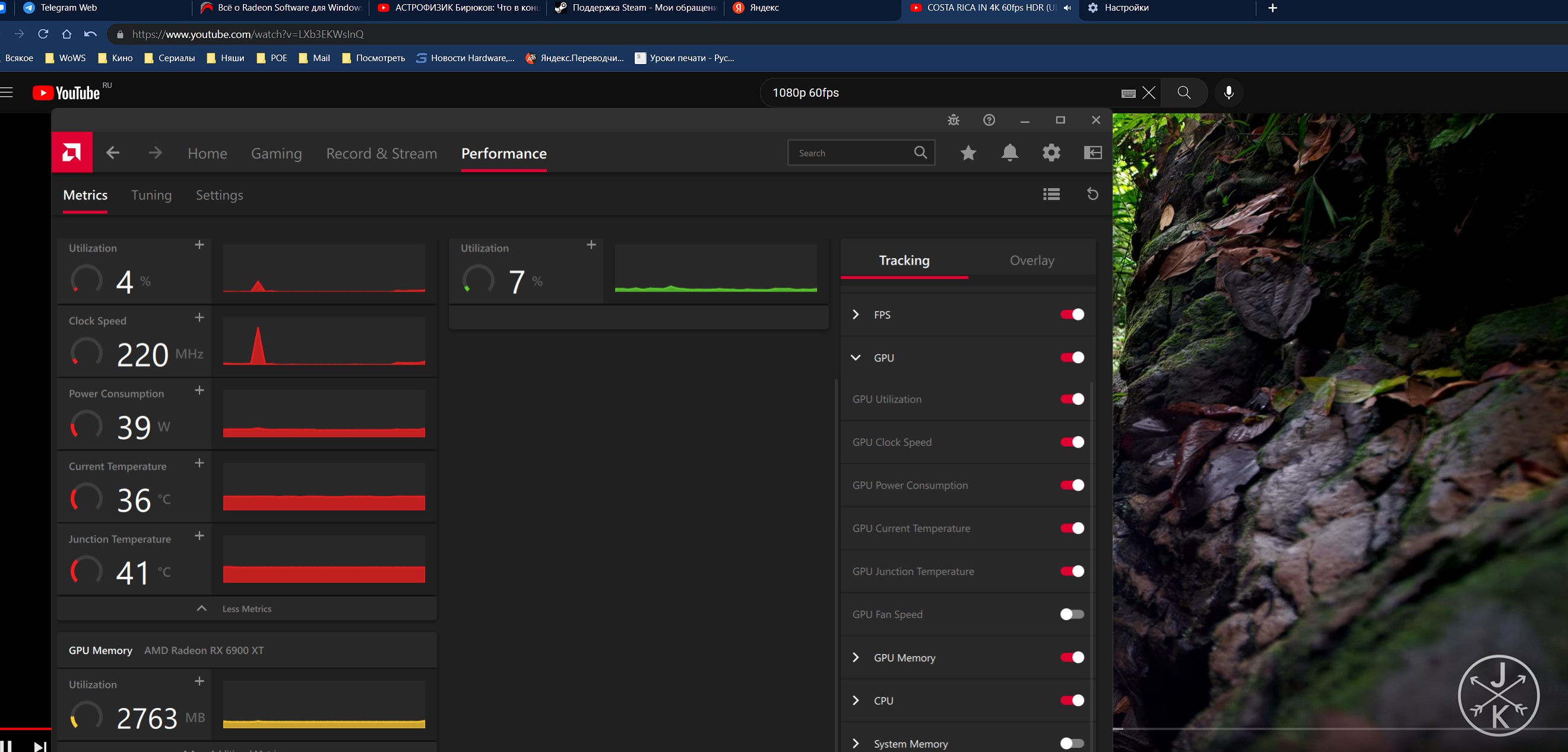Enable GPU Fan Speed tracking toggle
The height and width of the screenshot is (752, 1568).
[1071, 614]
